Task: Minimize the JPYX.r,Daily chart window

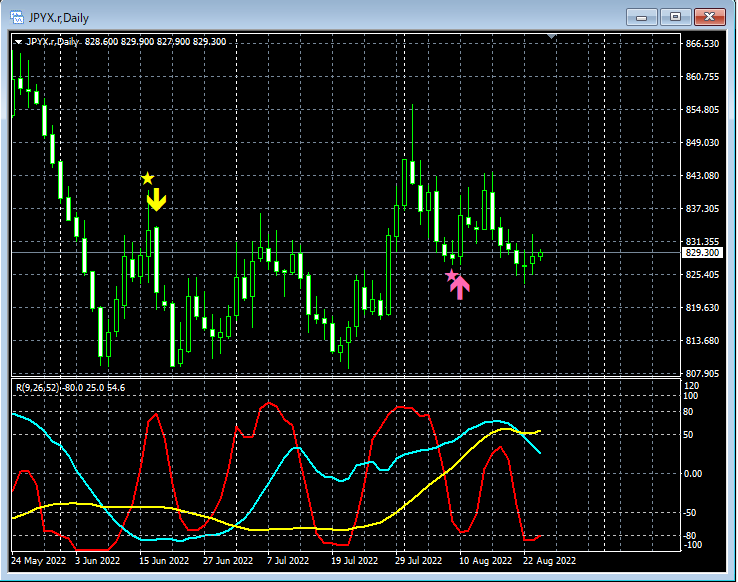Action: point(641,17)
